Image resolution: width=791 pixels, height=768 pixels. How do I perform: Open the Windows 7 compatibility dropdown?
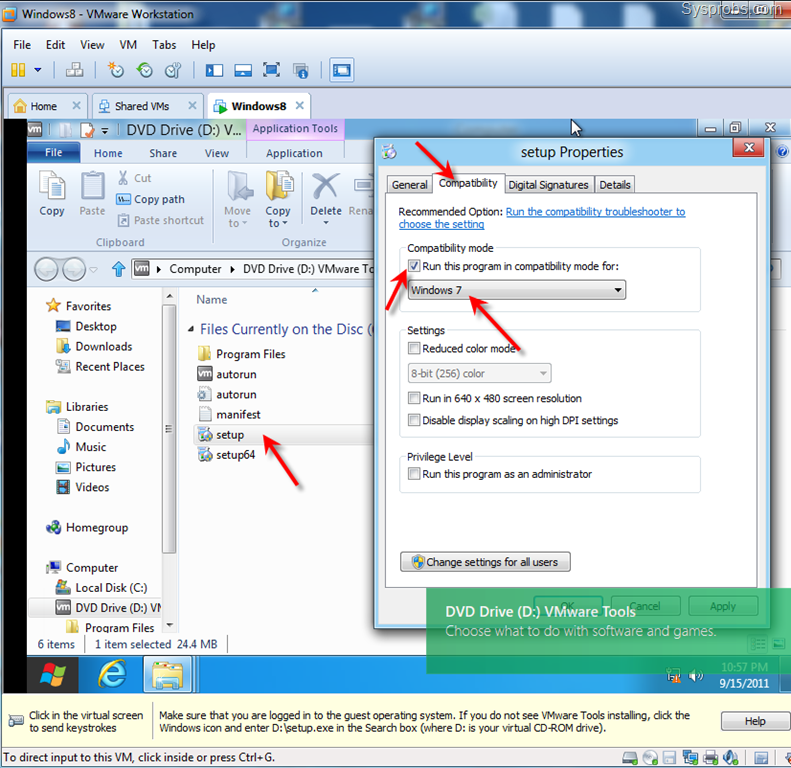click(517, 290)
